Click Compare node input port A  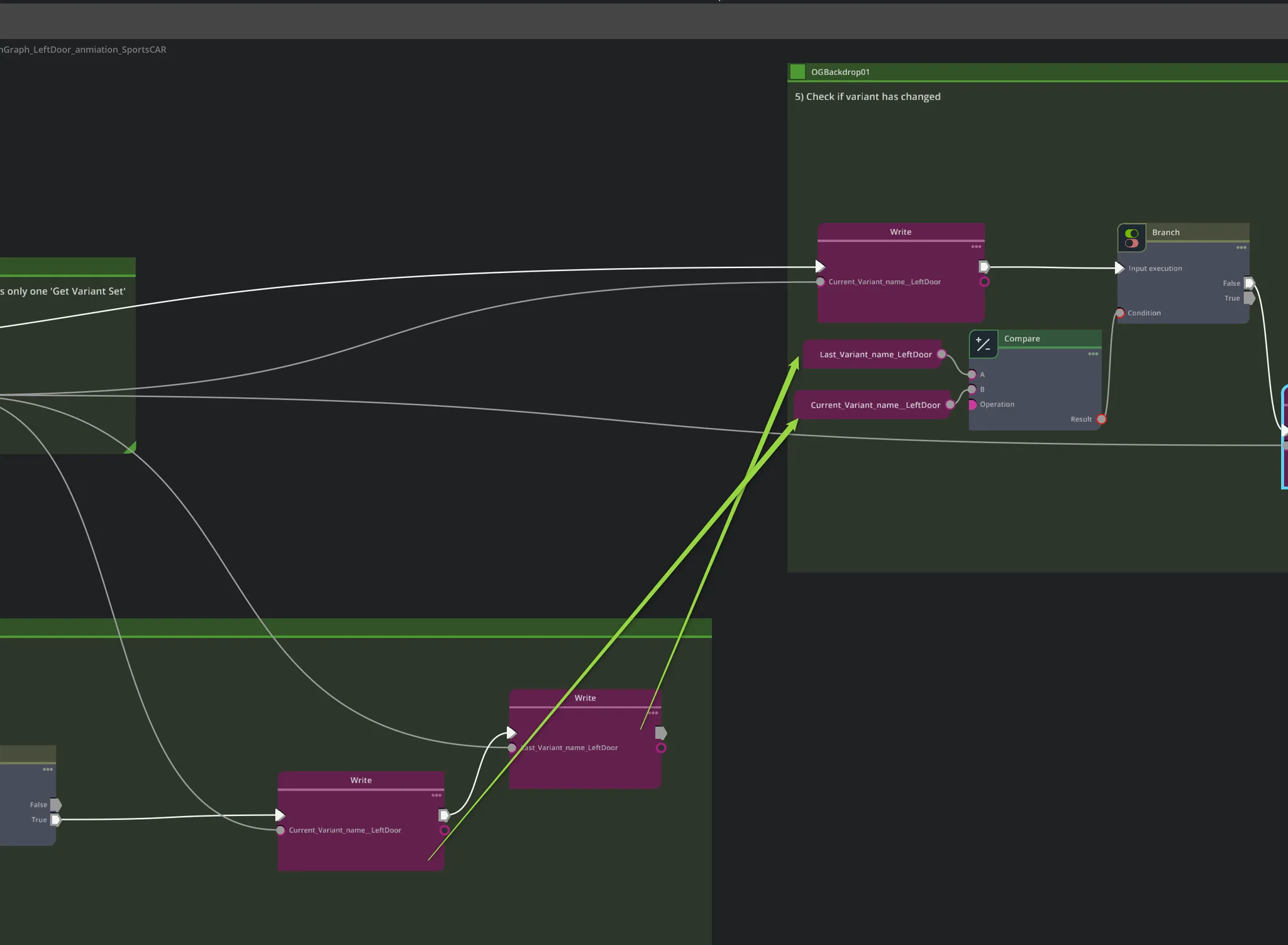coord(972,374)
